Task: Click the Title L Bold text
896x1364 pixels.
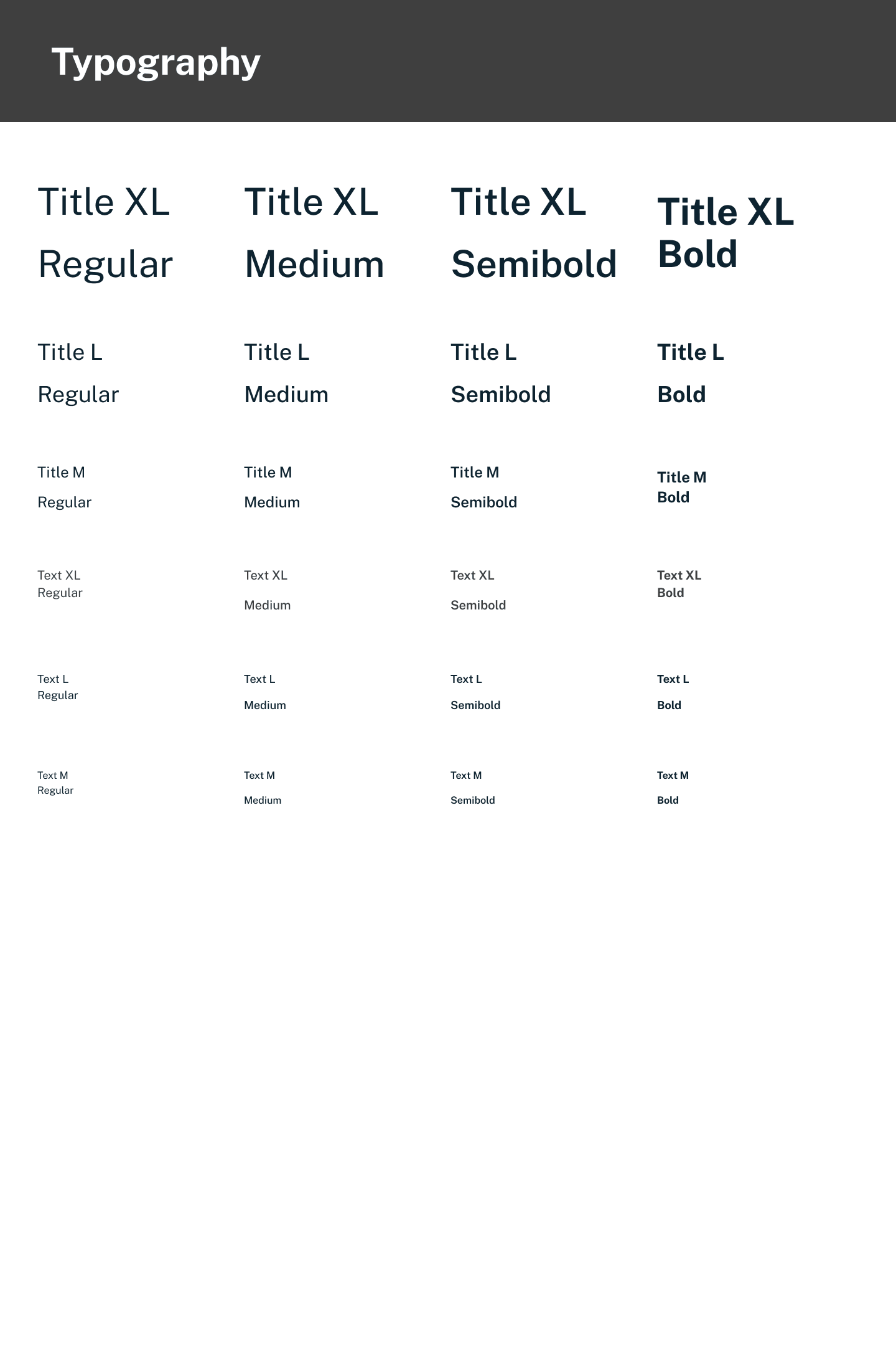Action: point(690,374)
